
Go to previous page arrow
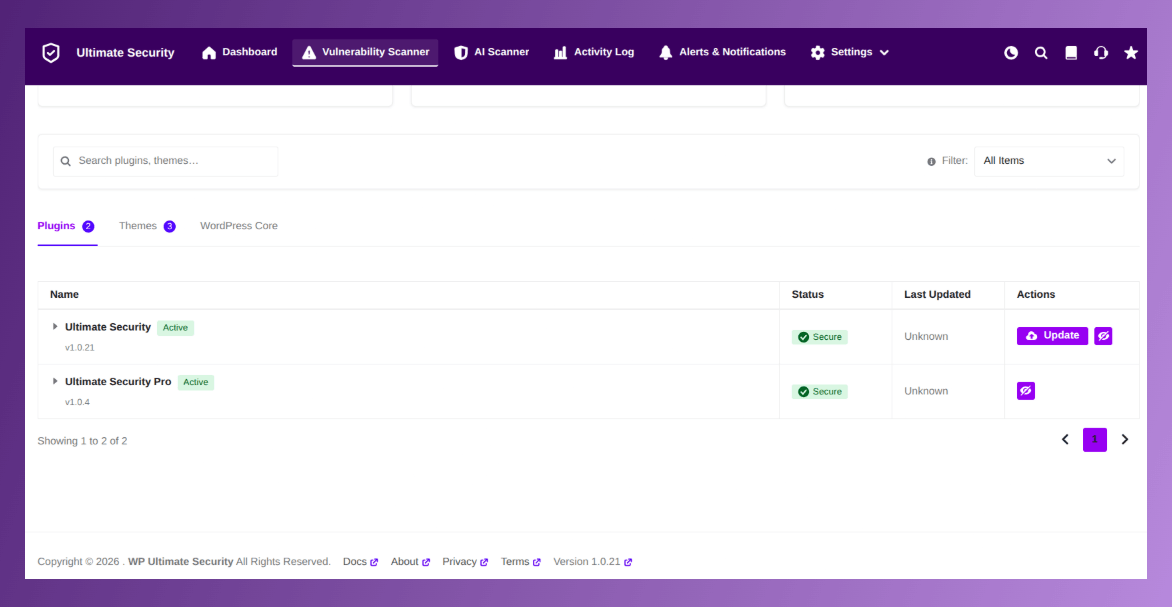[x=1065, y=440]
